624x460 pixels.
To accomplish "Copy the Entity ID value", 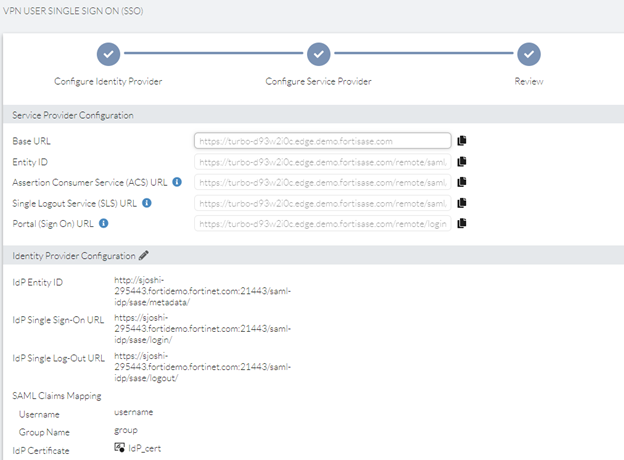I will coord(462,162).
